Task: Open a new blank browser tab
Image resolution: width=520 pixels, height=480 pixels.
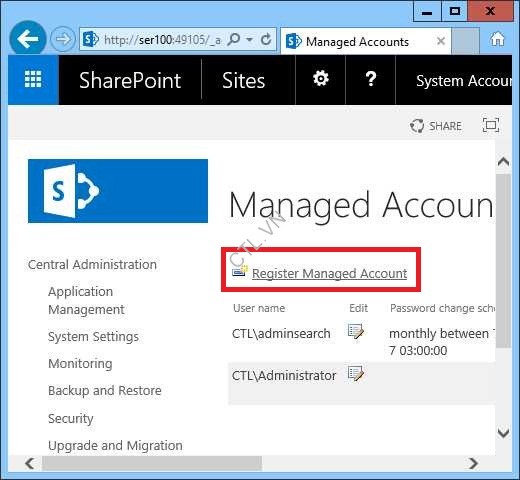Action: [465, 41]
